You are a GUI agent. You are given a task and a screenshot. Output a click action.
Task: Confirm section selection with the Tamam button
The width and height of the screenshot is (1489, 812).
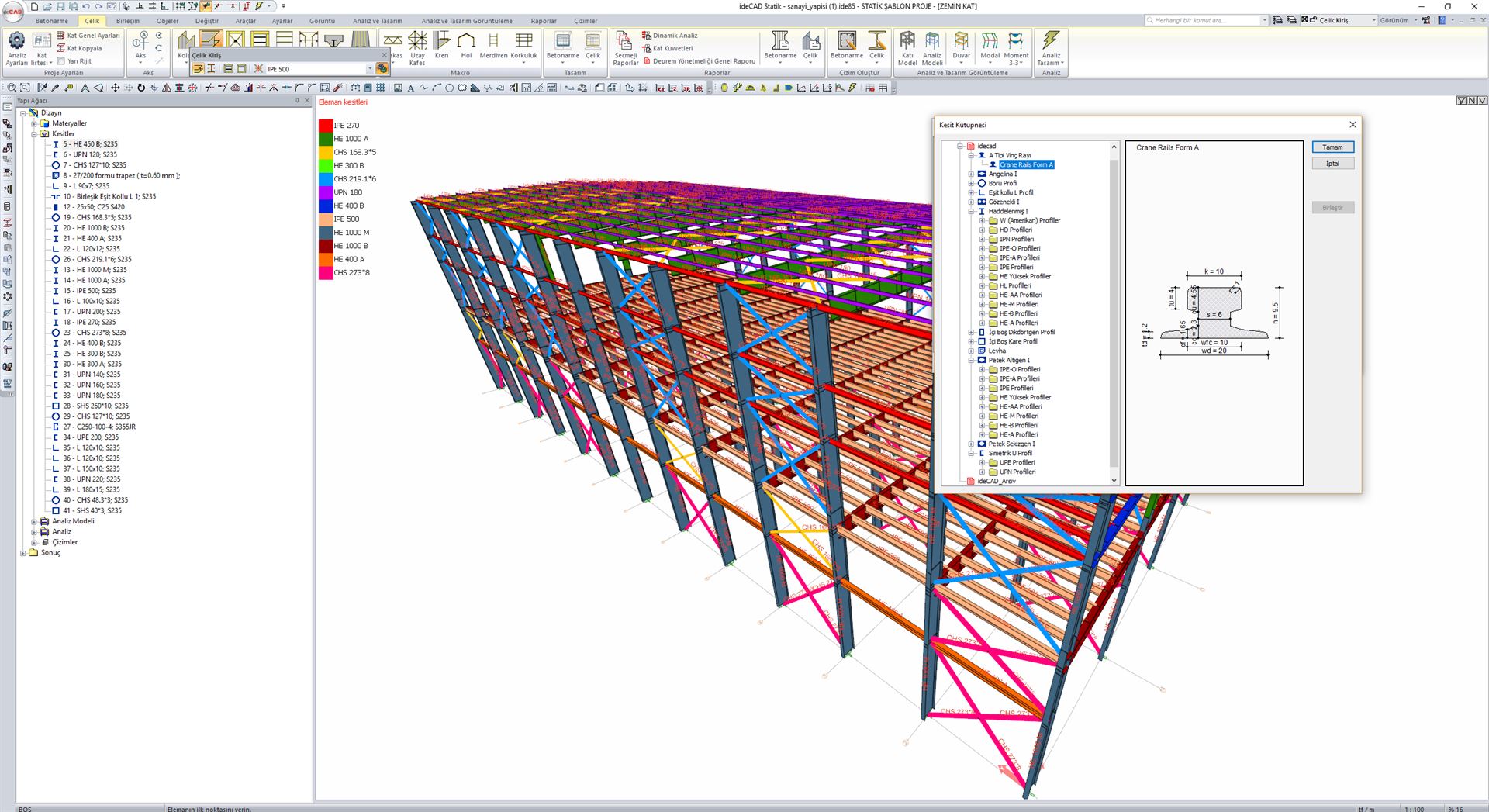pos(1332,147)
